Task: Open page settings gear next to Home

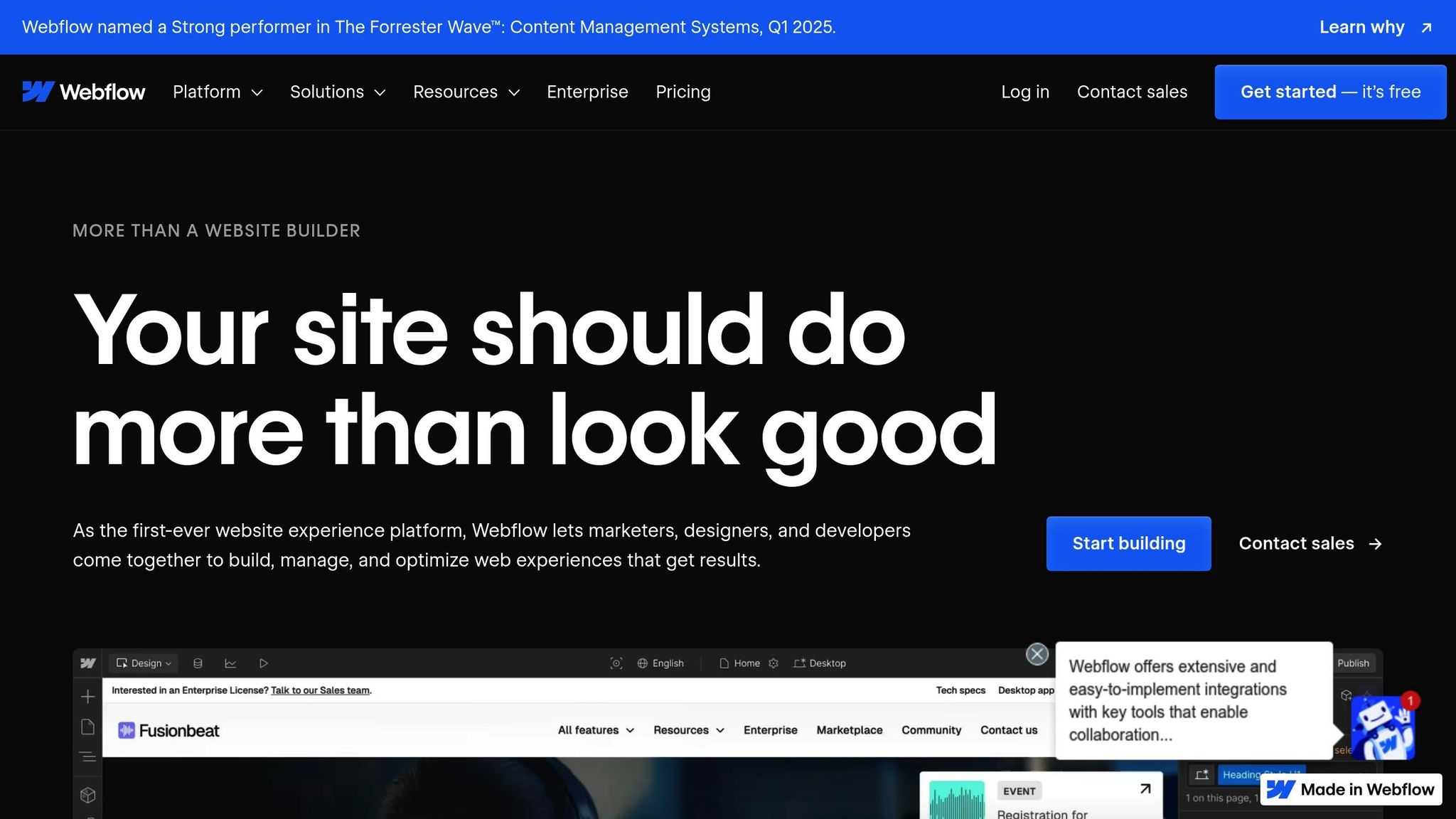Action: 773,663
